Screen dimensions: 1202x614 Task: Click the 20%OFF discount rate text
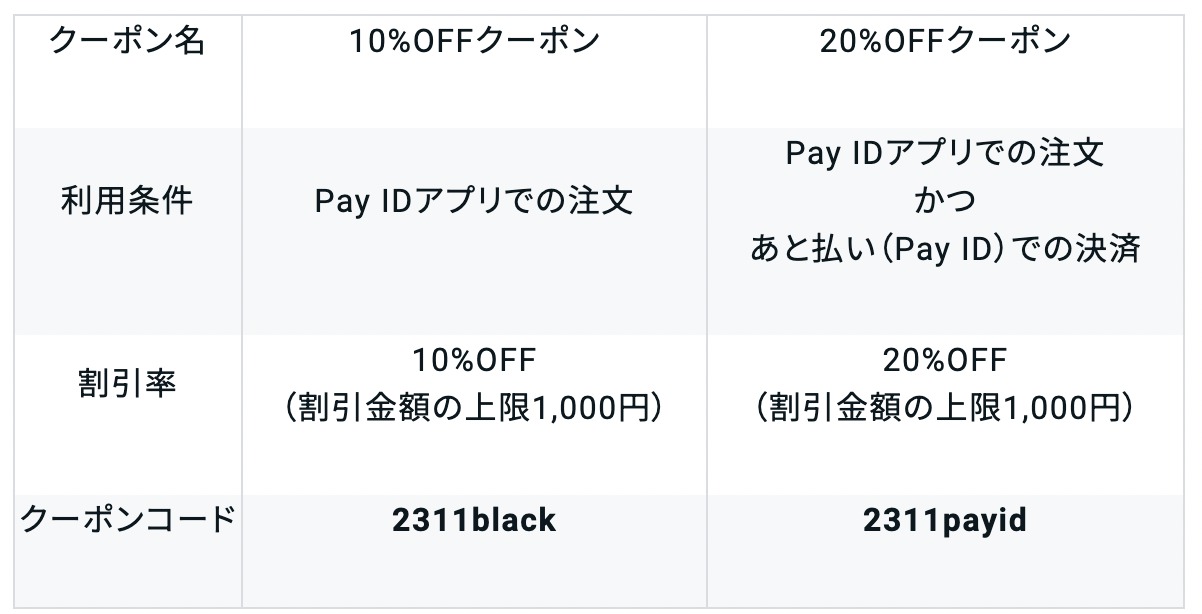tap(945, 359)
